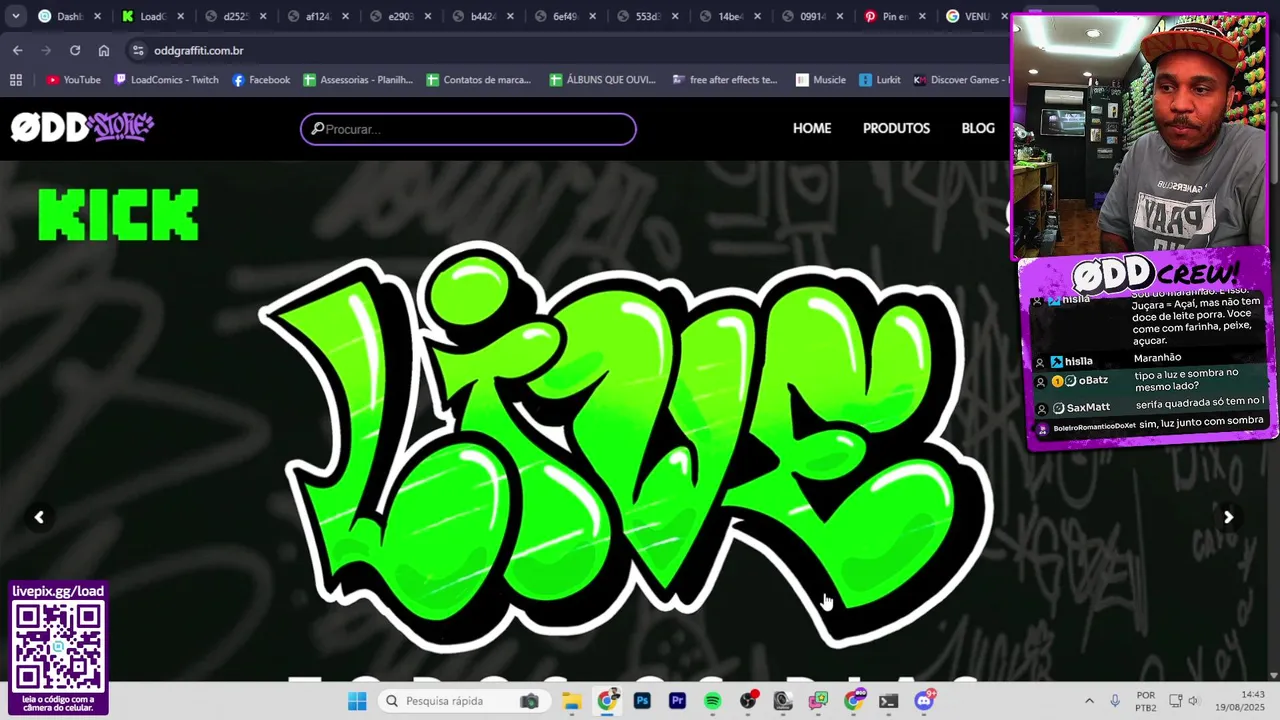Open the Assessorias - Planilh... bookmark
Screen dimensions: 1280x720
(357, 80)
